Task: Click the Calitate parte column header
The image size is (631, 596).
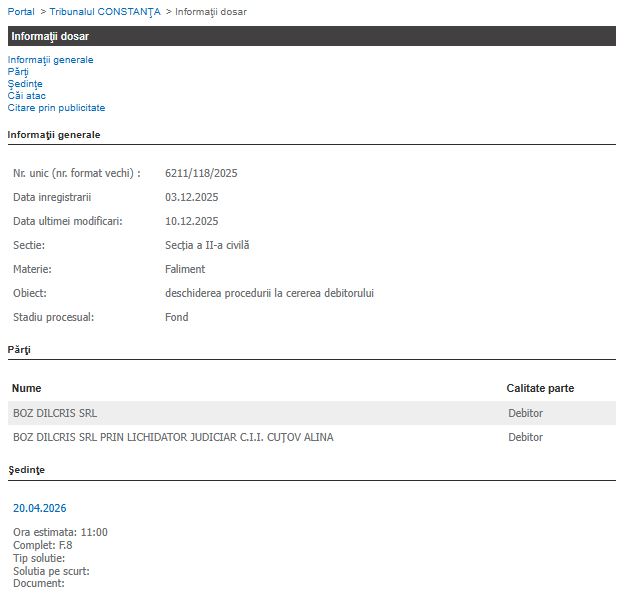Action: (540, 388)
